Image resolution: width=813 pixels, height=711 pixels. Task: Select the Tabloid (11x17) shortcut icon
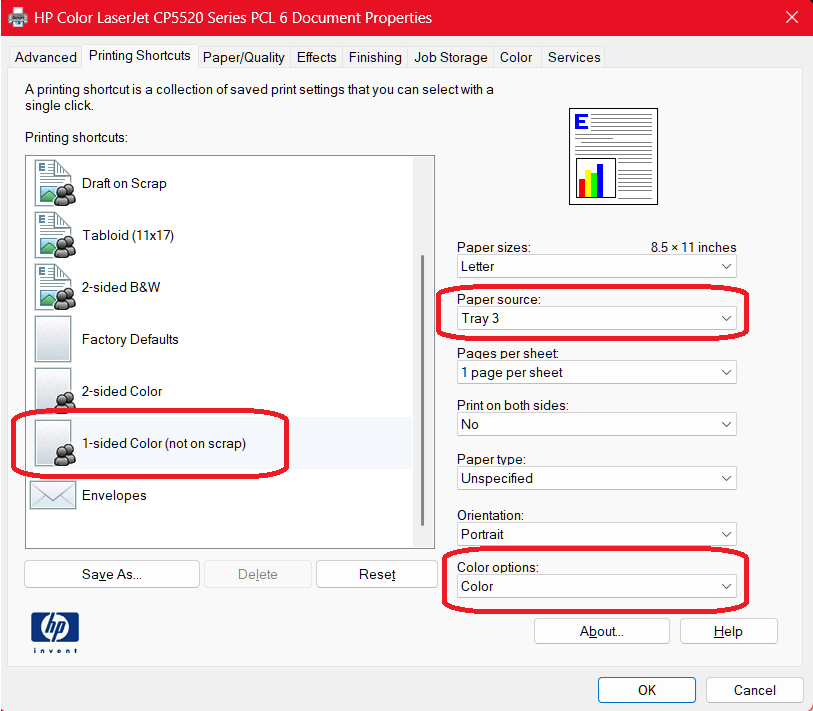(55, 235)
